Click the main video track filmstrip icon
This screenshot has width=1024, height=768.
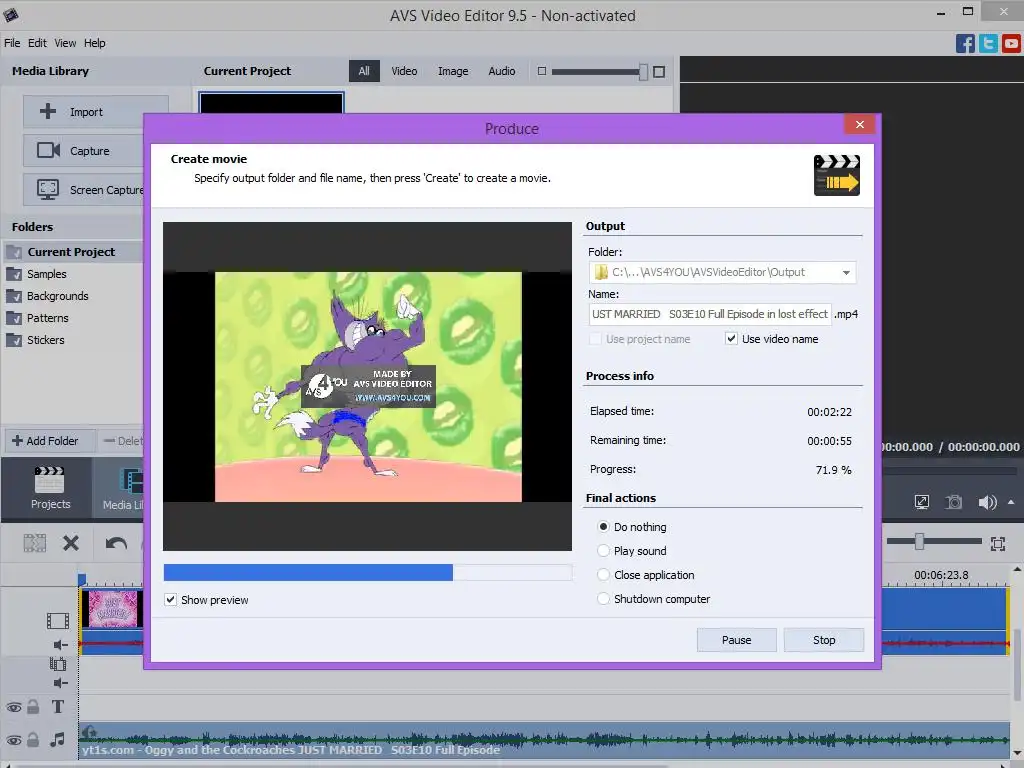pos(57,620)
